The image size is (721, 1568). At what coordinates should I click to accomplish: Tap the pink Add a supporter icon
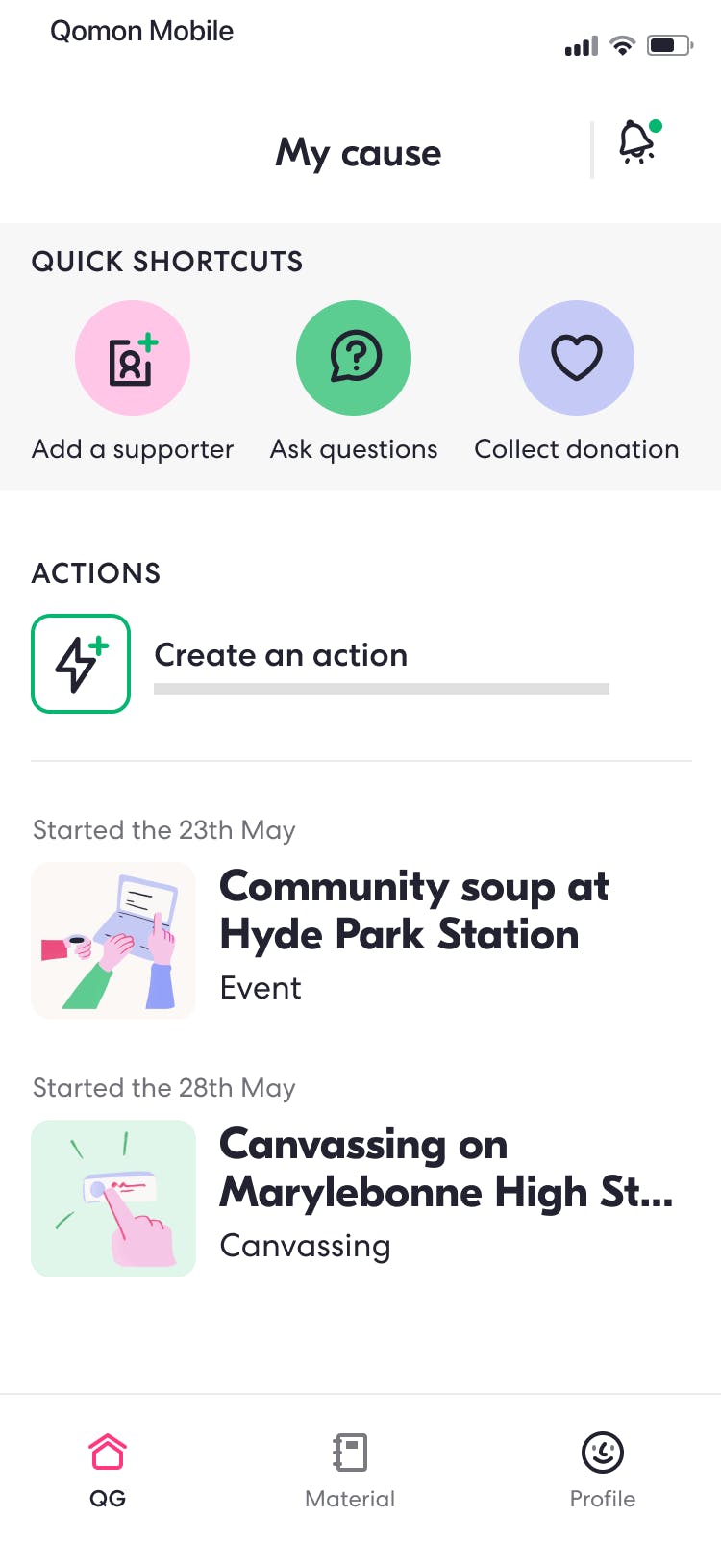133,358
